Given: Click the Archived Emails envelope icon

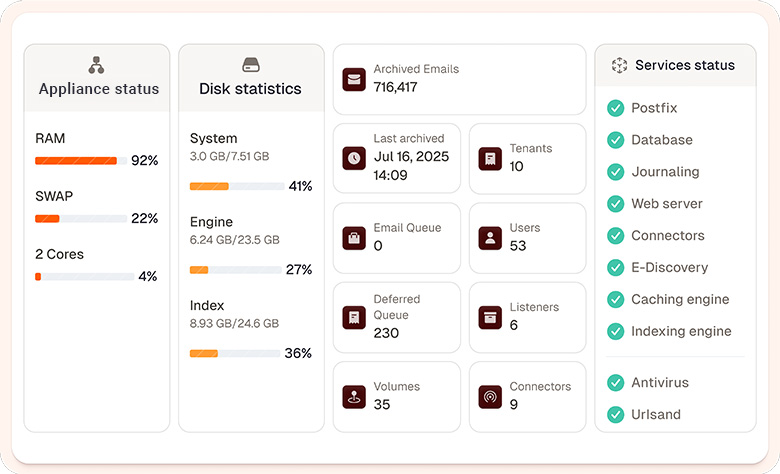Looking at the screenshot, I should (x=354, y=79).
